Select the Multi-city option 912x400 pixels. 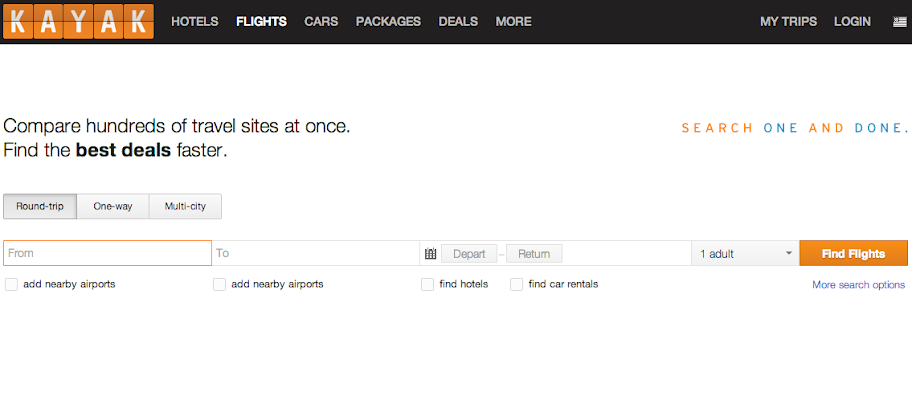point(185,206)
